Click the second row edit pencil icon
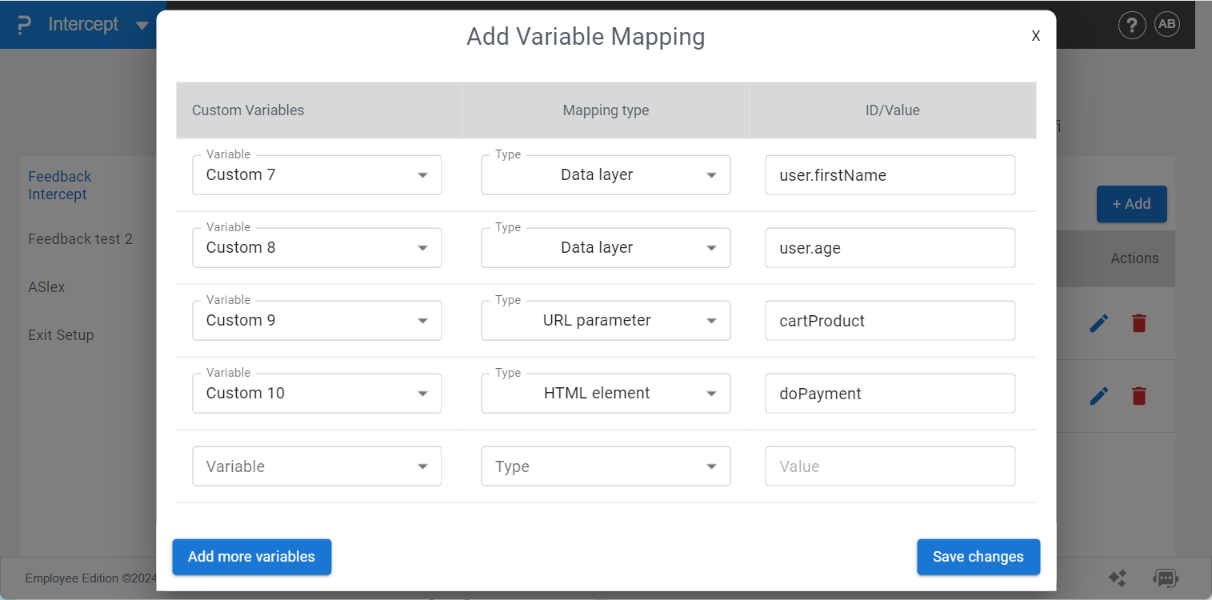 coord(1099,396)
